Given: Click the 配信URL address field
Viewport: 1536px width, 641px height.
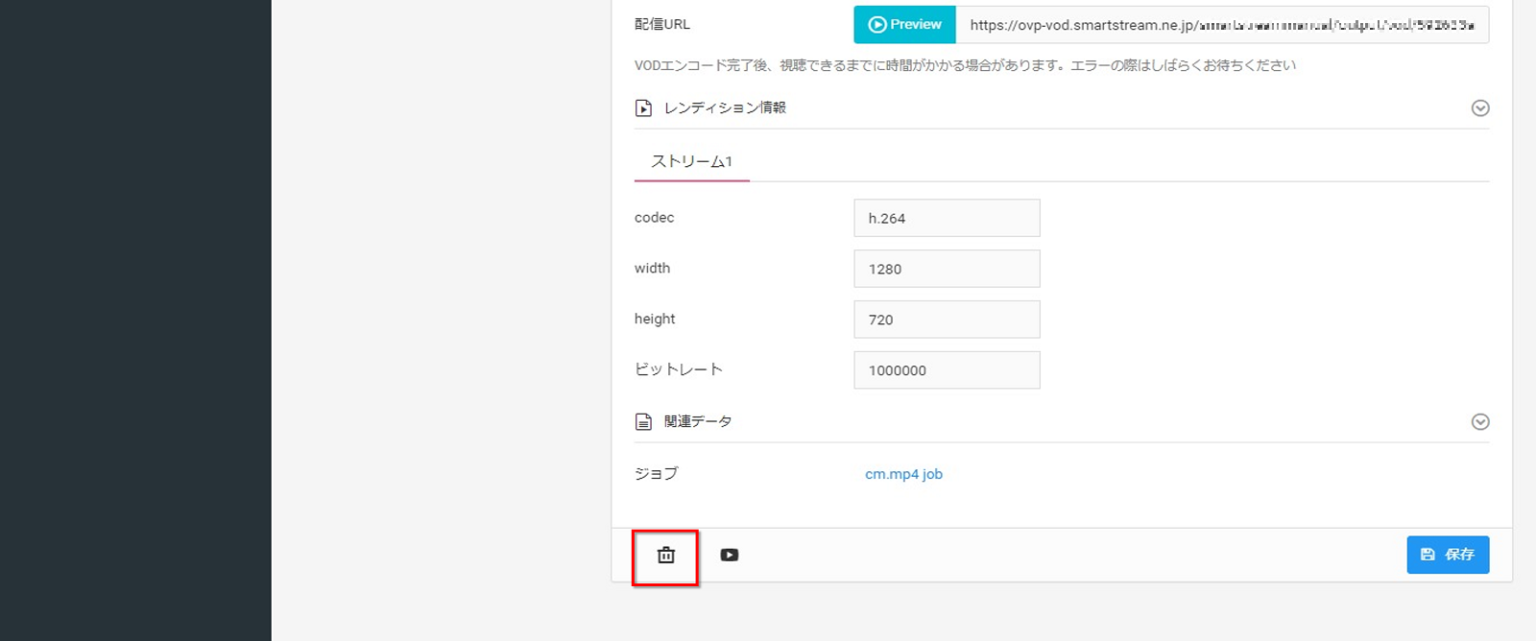Looking at the screenshot, I should [x=1221, y=25].
